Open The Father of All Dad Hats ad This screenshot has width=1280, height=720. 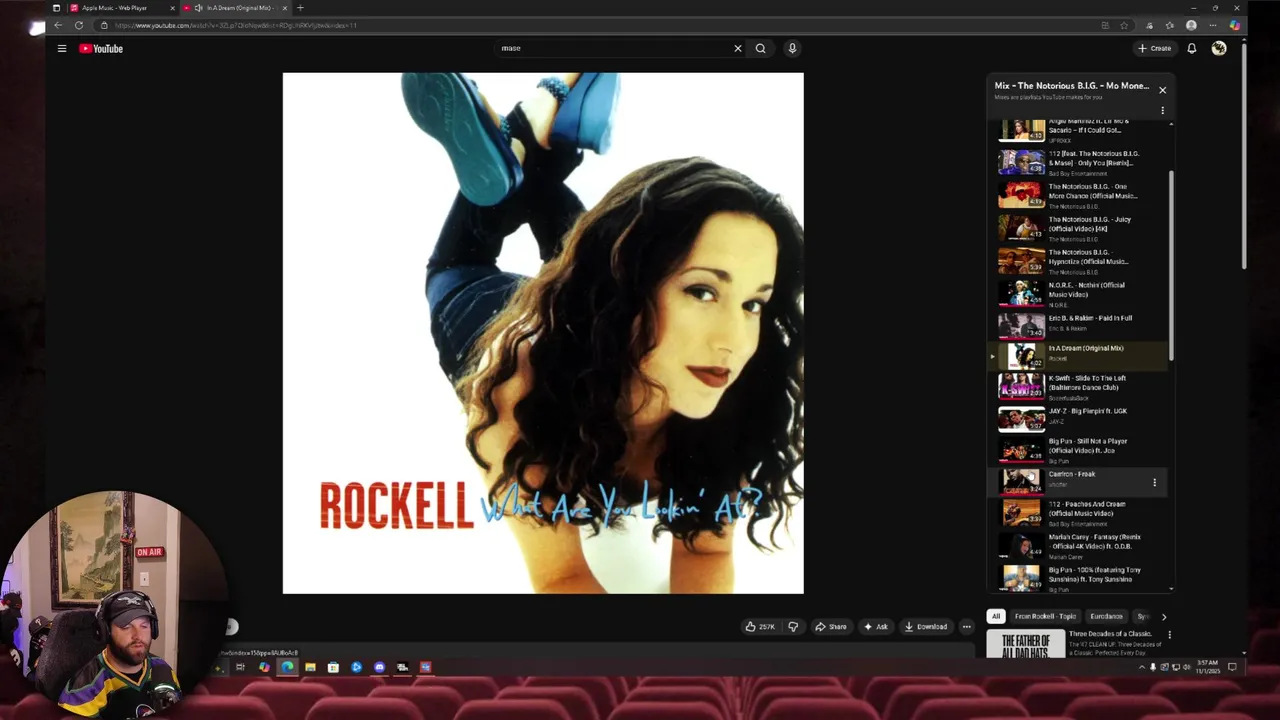point(1026,644)
